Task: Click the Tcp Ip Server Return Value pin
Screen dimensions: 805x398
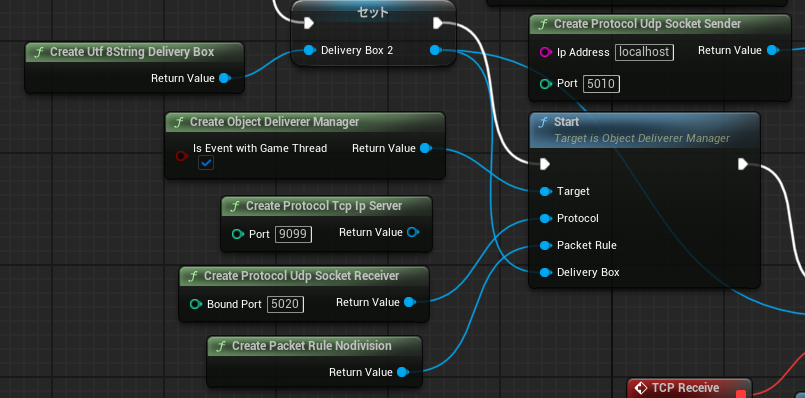Action: [x=413, y=233]
